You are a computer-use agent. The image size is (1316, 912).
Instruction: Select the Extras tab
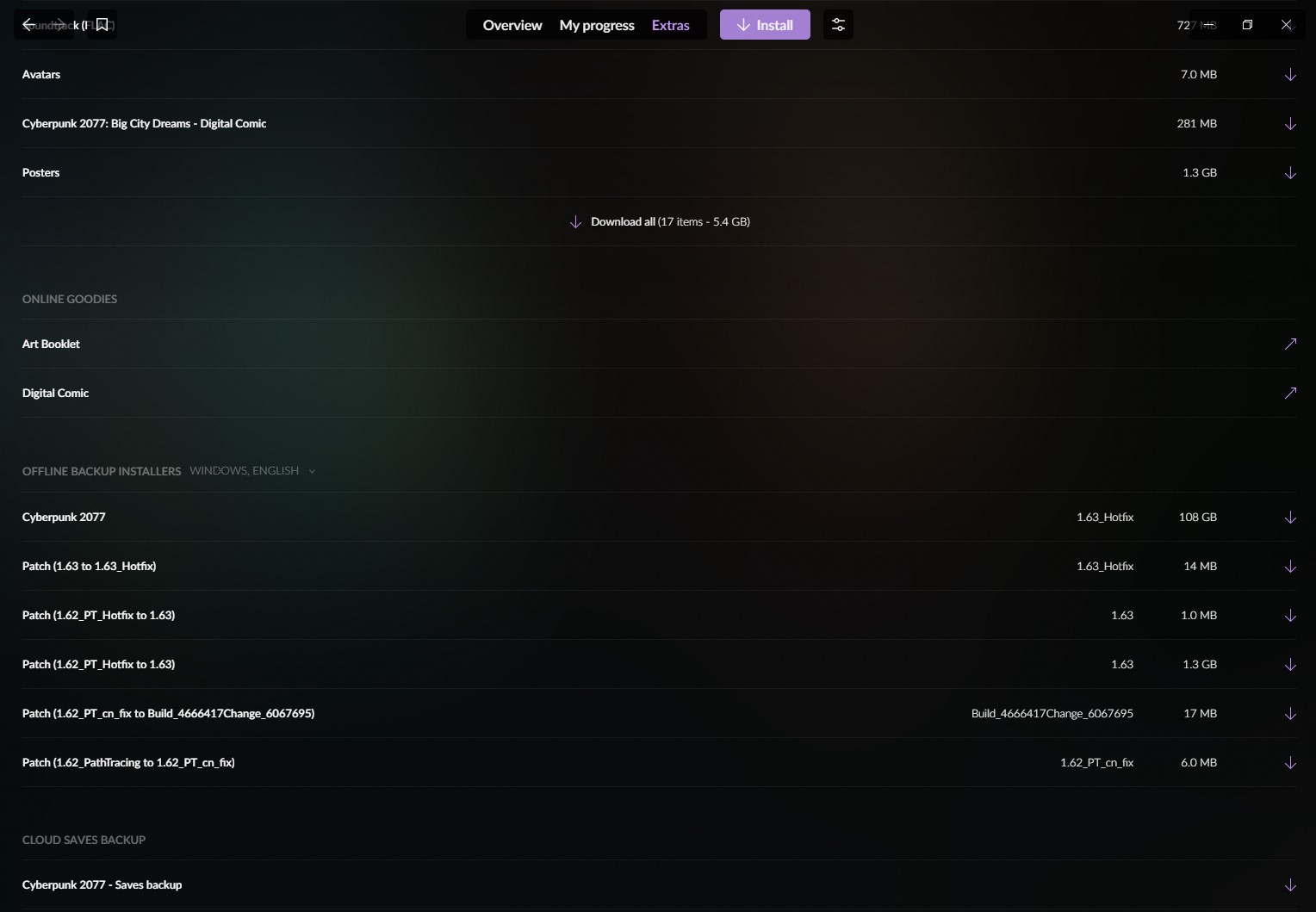[671, 25]
